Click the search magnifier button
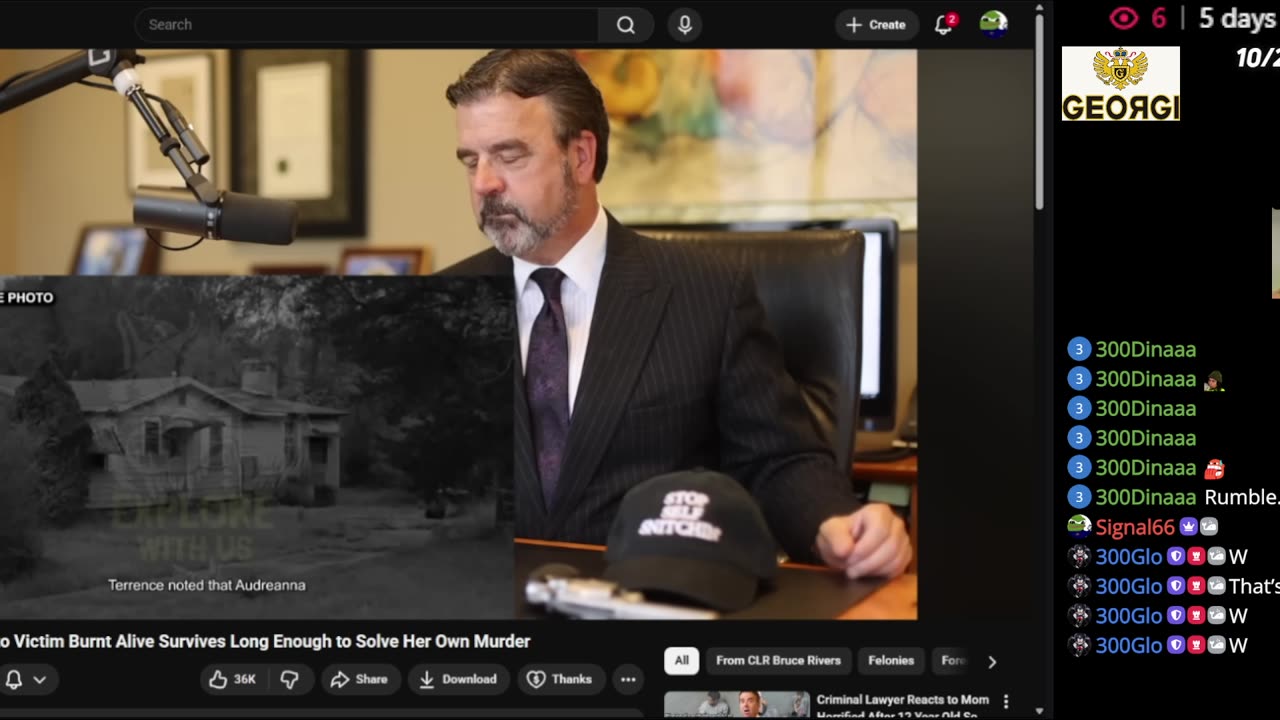1280x720 pixels. (626, 25)
